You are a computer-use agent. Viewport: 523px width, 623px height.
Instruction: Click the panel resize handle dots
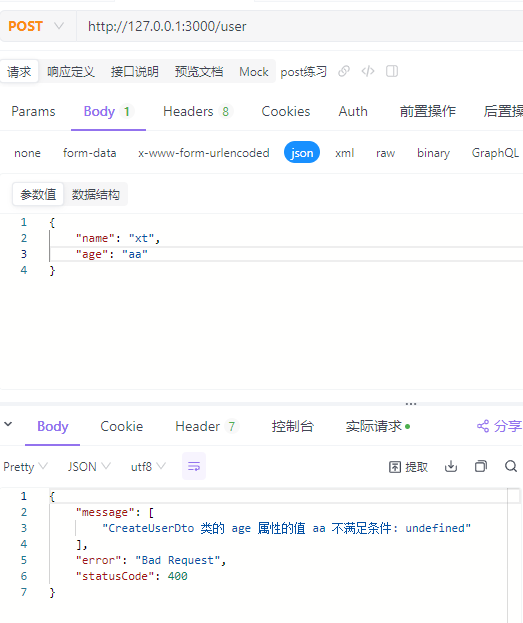(x=411, y=404)
